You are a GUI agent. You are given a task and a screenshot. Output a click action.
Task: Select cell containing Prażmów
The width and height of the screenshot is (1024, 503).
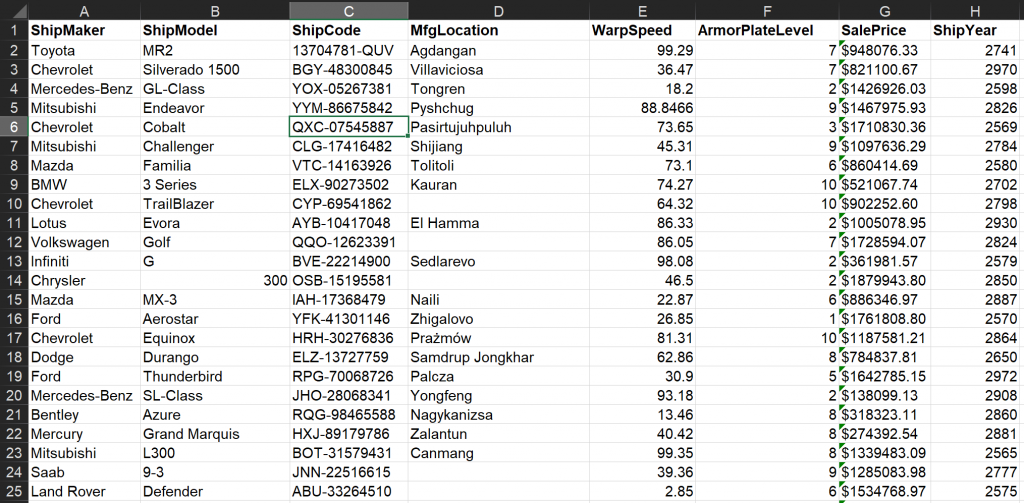coord(499,338)
